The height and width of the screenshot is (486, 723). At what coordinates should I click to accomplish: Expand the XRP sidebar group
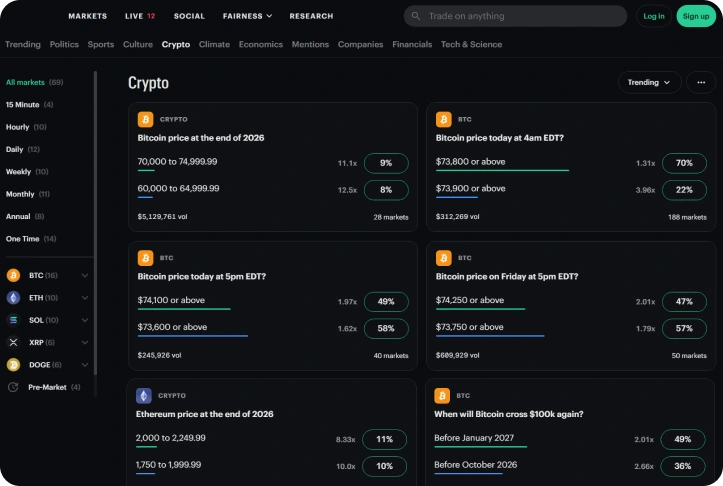(x=85, y=343)
